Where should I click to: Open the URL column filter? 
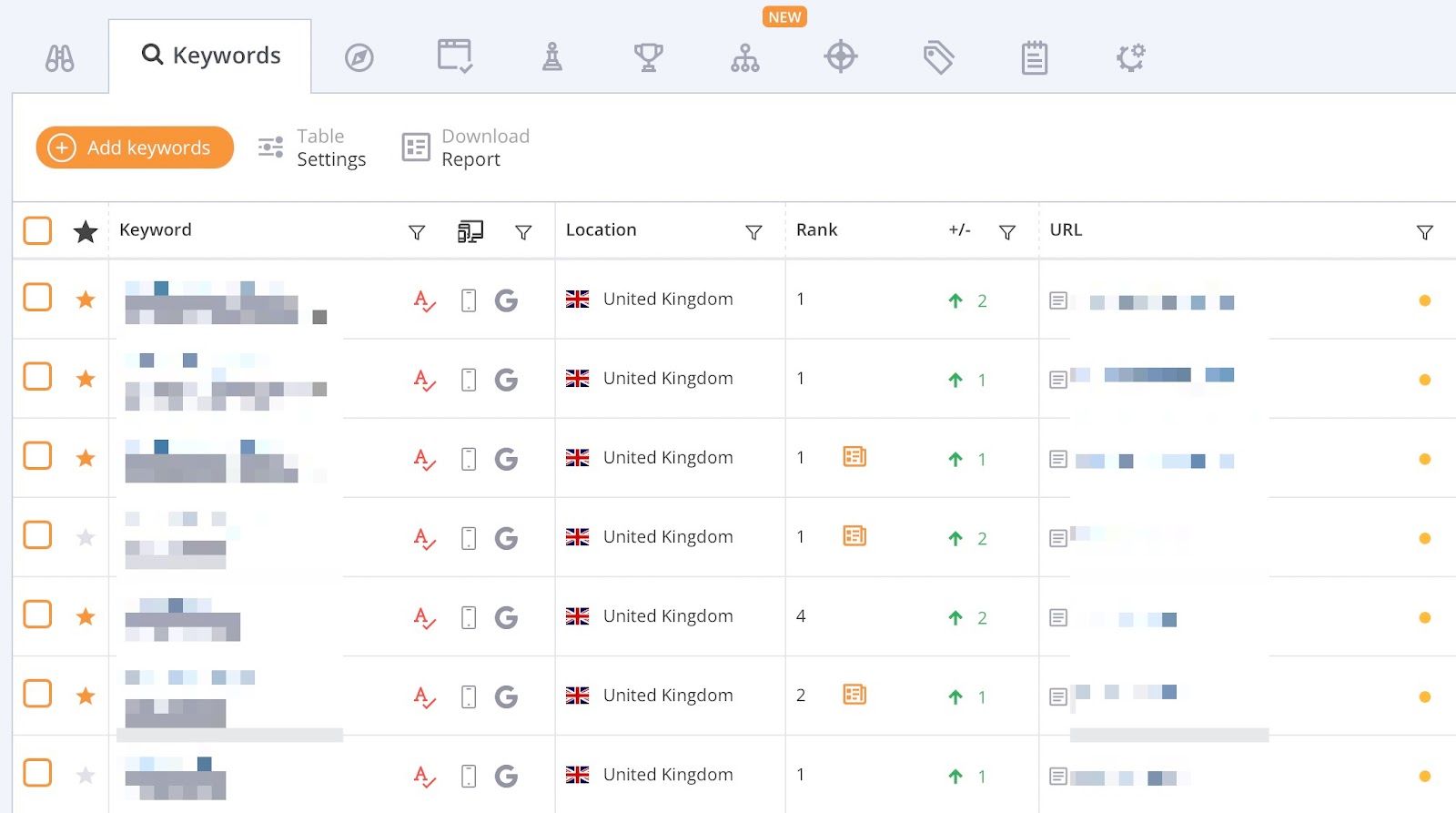(x=1425, y=232)
